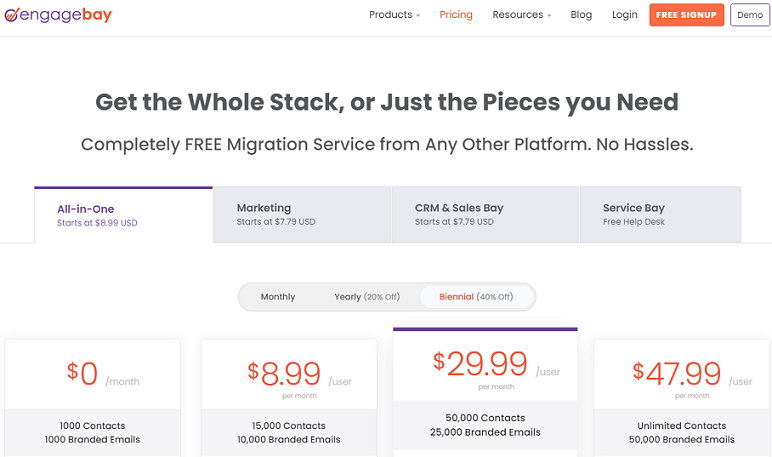Screen dimensions: 772x457
Task: Click the 'Completely FREE Migration Service' subtitle
Action: click(x=387, y=144)
